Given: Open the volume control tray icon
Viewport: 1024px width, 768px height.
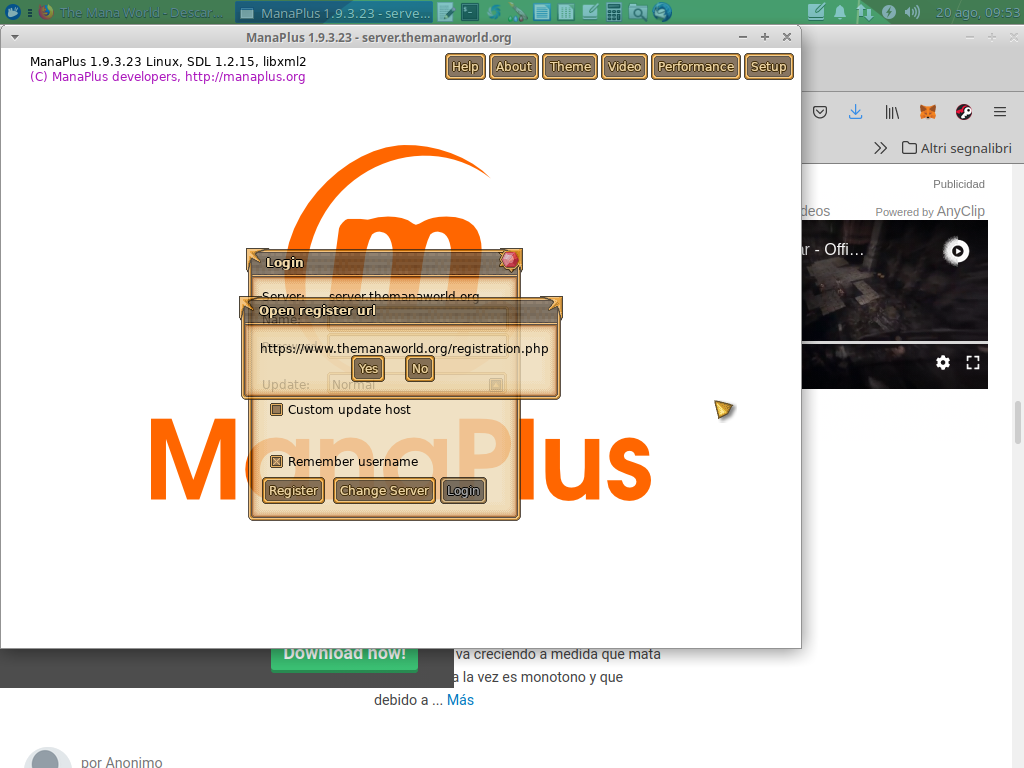Looking at the screenshot, I should pos(912,12).
